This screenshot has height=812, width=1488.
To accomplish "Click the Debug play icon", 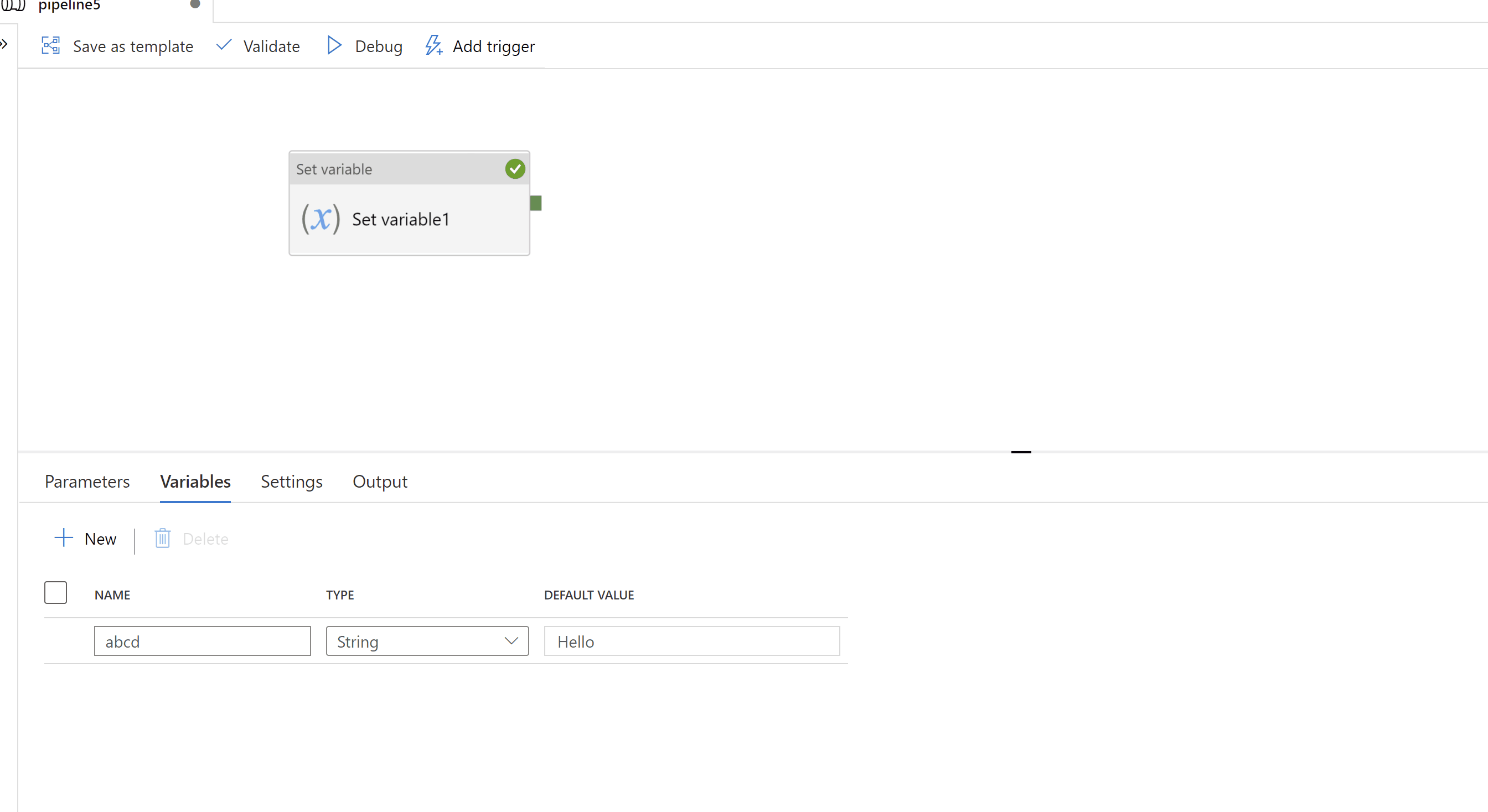I will point(334,45).
